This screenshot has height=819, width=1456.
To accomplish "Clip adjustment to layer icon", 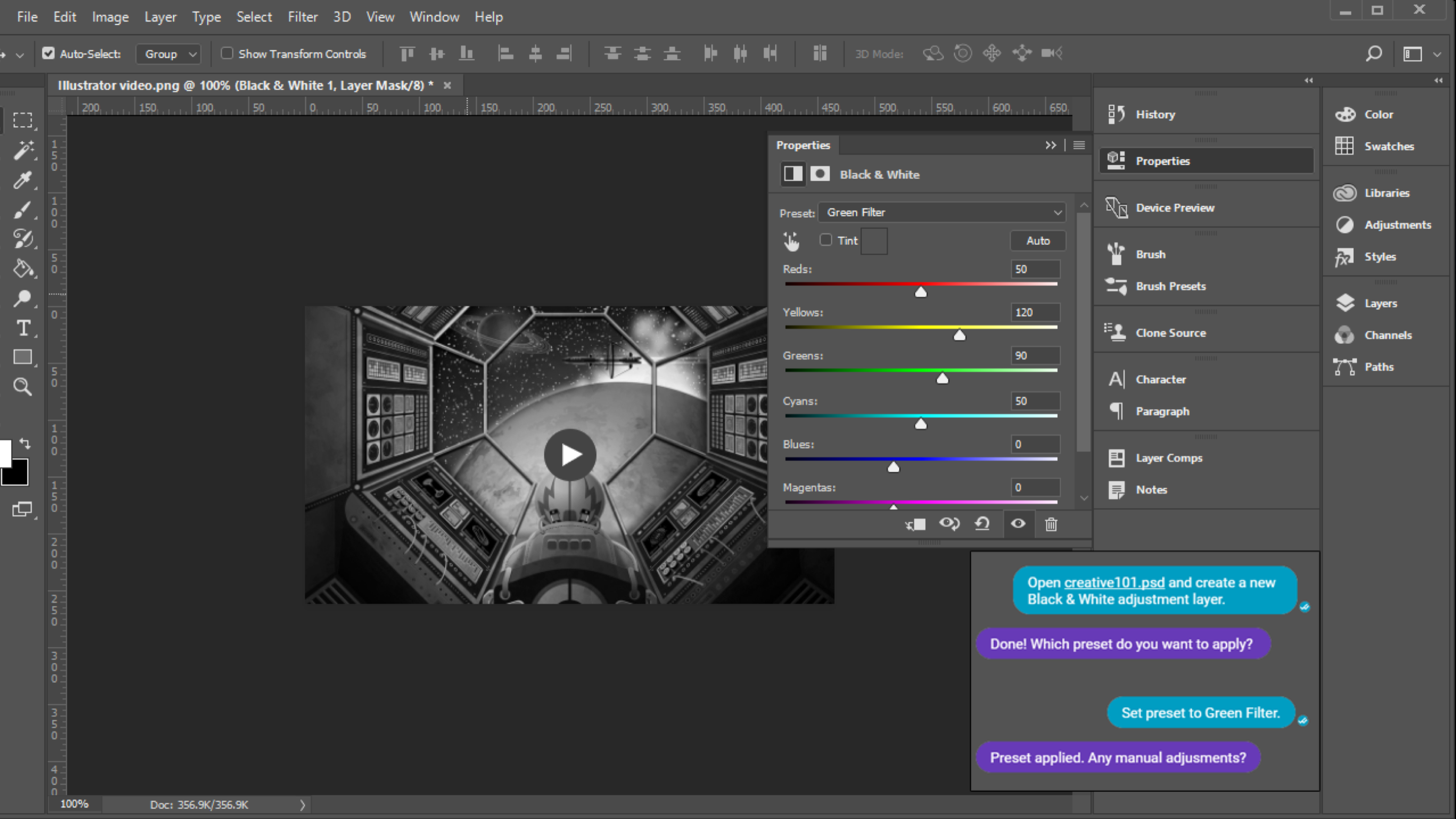I will (x=915, y=524).
